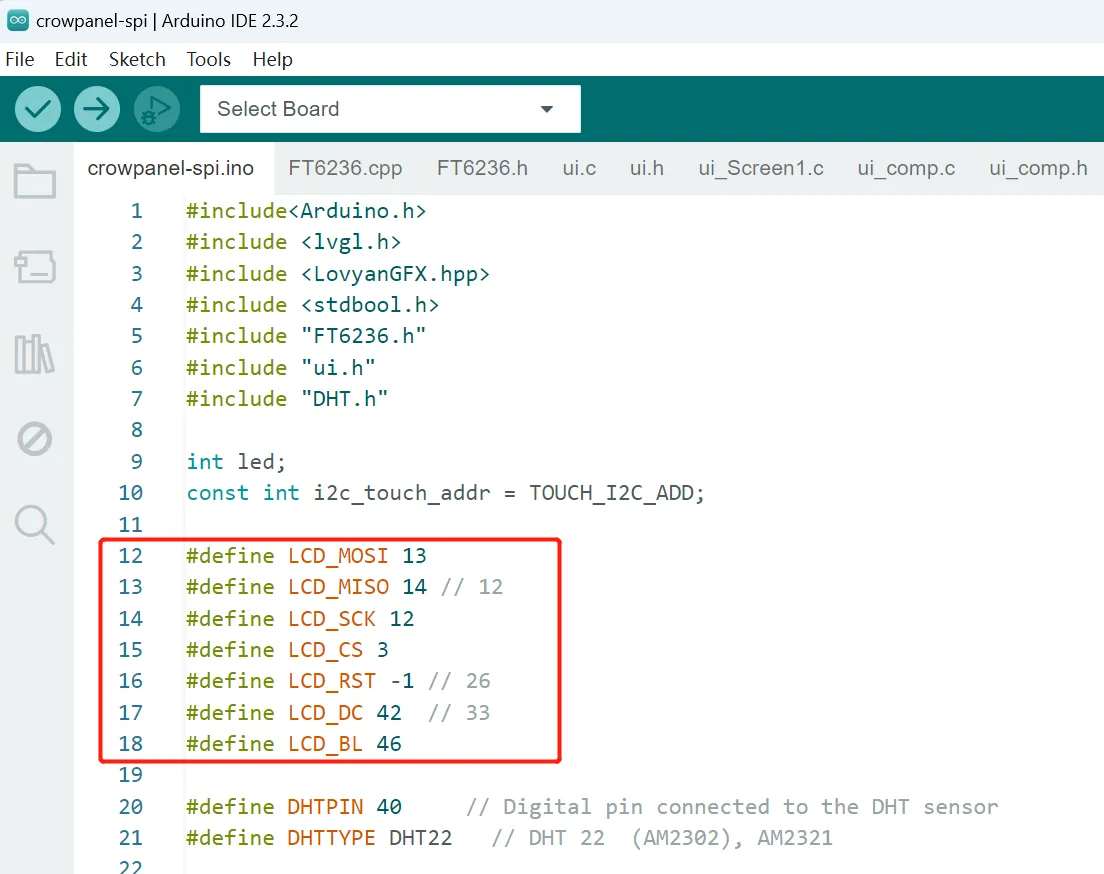This screenshot has width=1104, height=874.
Task: Click the Upload arrow button
Action: (96, 109)
